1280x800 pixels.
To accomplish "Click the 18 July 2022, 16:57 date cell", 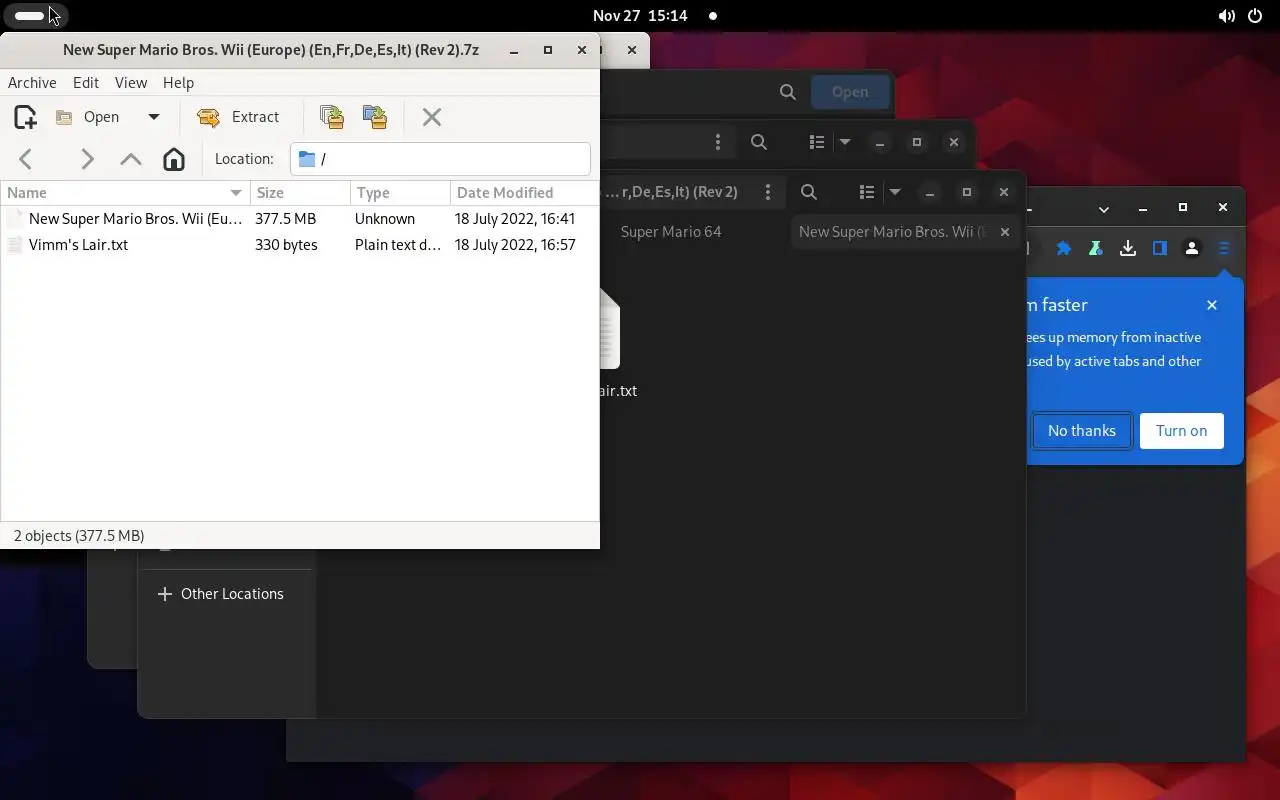I will [x=515, y=245].
